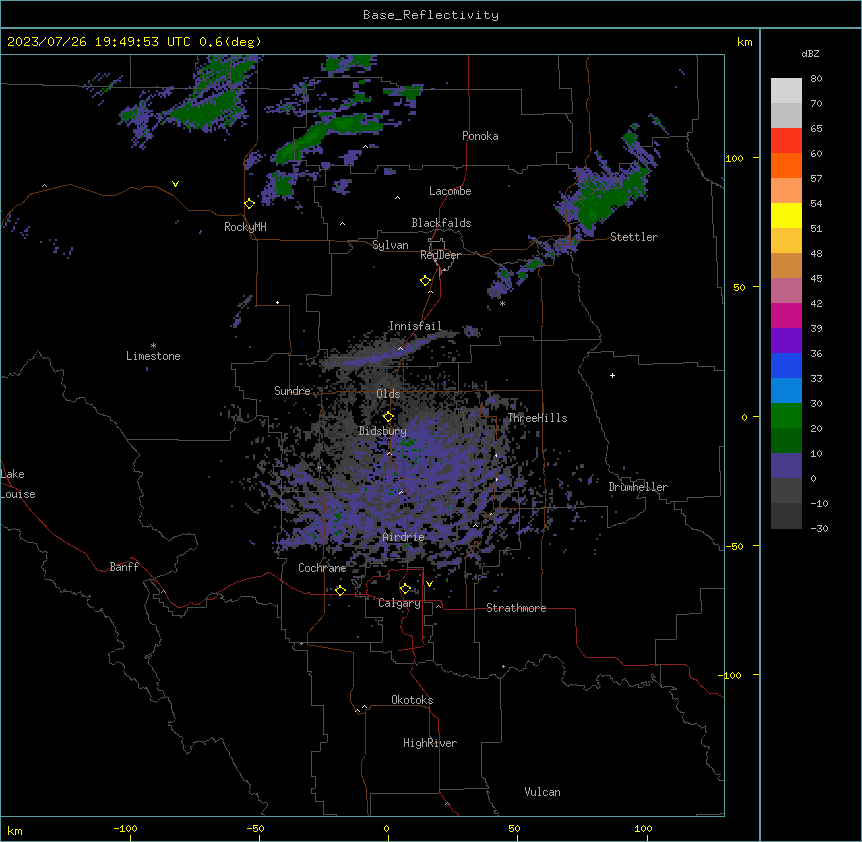Select the asterisk marker above Limestone label
862x842 pixels.
pos(153,345)
